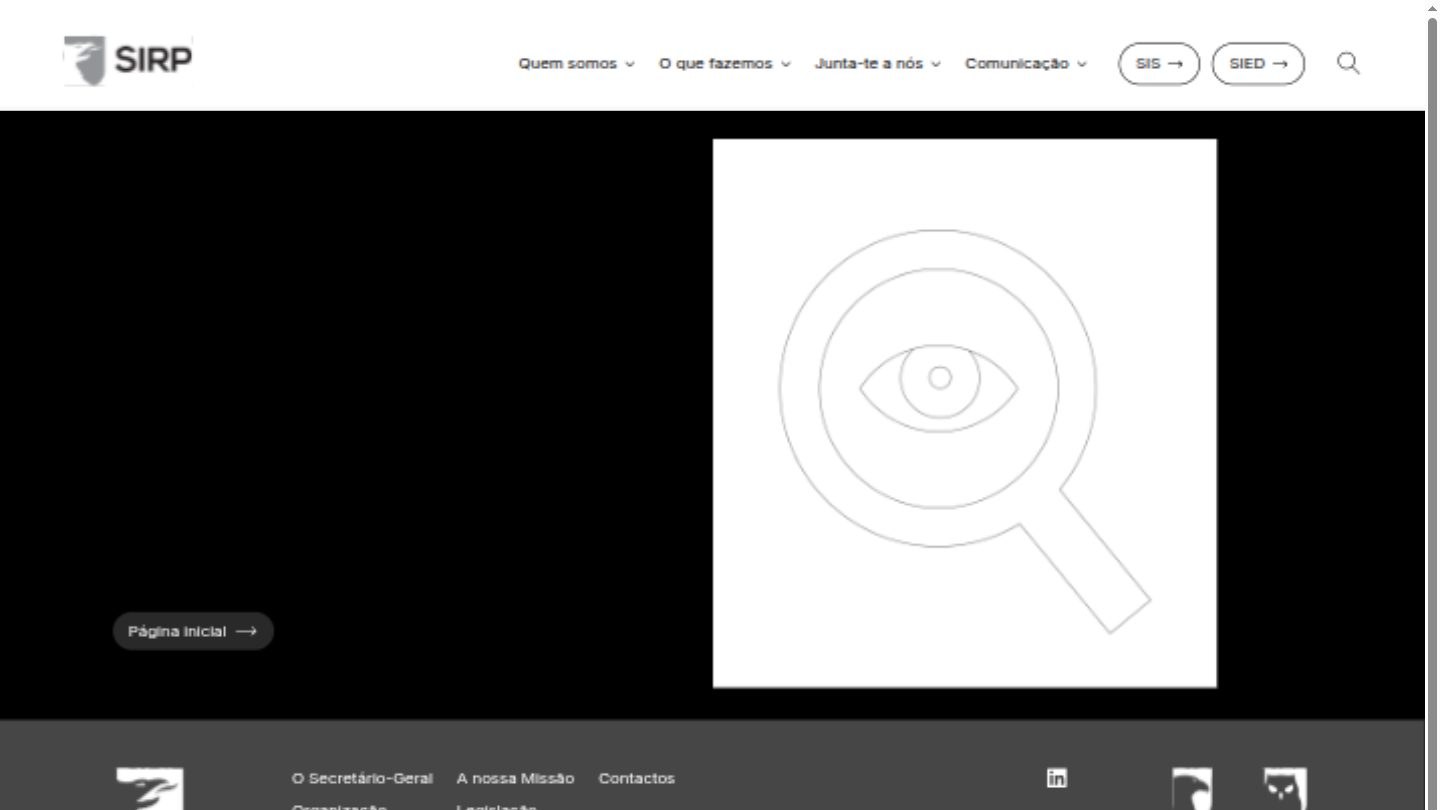Click the SIRP bird logo in the footer
The width and height of the screenshot is (1440, 810).
150,789
